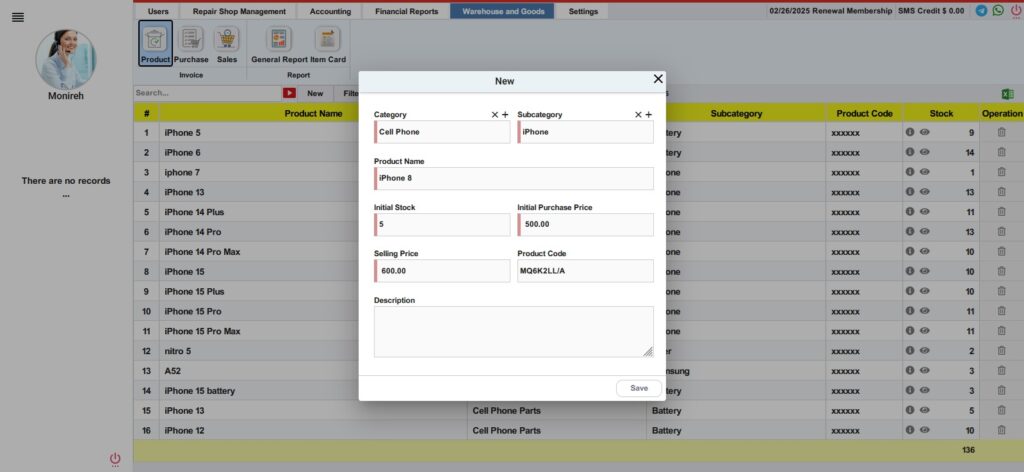View iPhone 15 with eye icon
This screenshot has height=472, width=1024.
click(925, 271)
